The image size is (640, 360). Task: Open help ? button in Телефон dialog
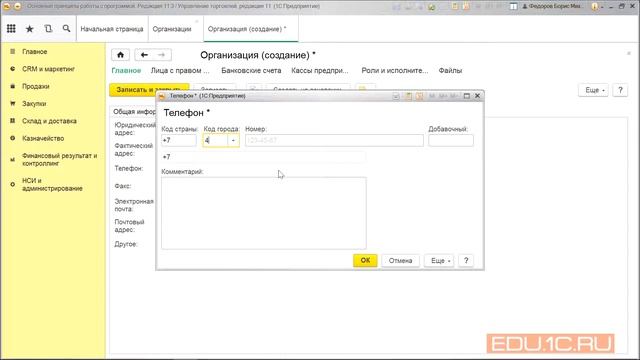[466, 260]
